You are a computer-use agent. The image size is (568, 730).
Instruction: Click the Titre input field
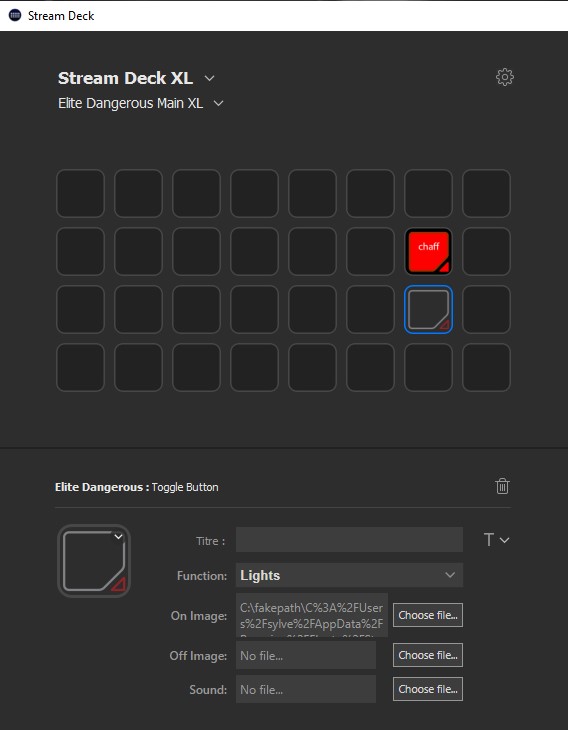pos(349,540)
